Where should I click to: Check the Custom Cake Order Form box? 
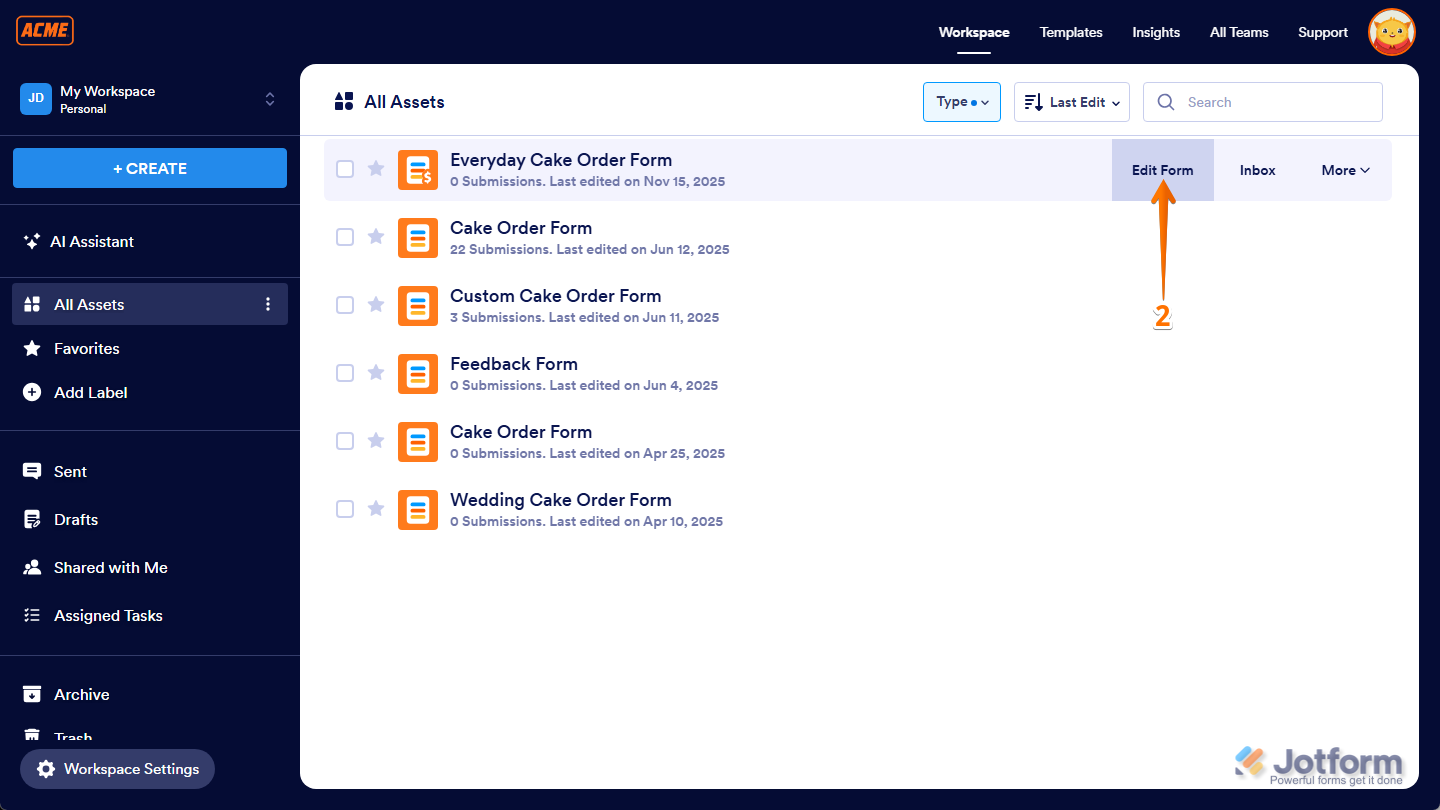coord(345,305)
